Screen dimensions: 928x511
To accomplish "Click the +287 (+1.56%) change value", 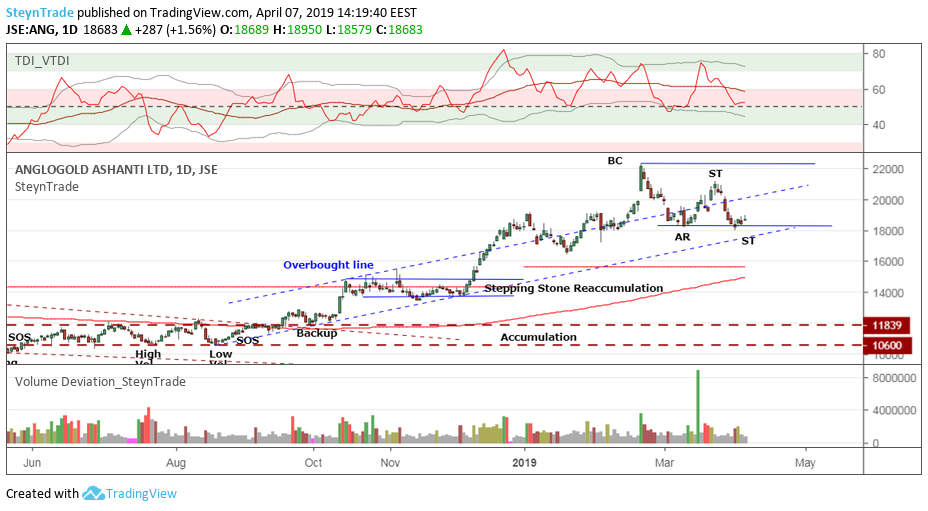I will [x=175, y=30].
